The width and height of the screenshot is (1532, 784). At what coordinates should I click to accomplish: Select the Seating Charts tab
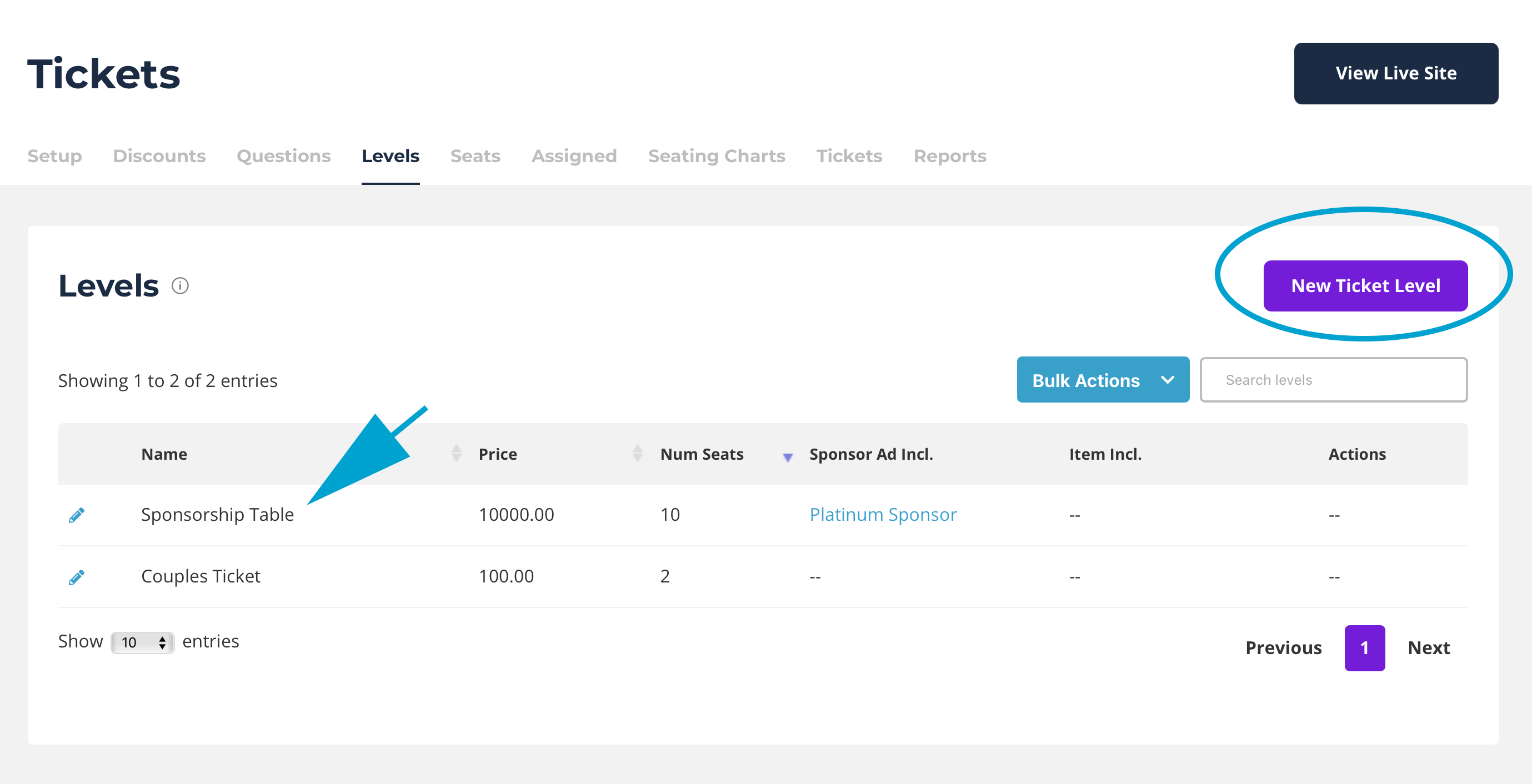click(x=716, y=155)
